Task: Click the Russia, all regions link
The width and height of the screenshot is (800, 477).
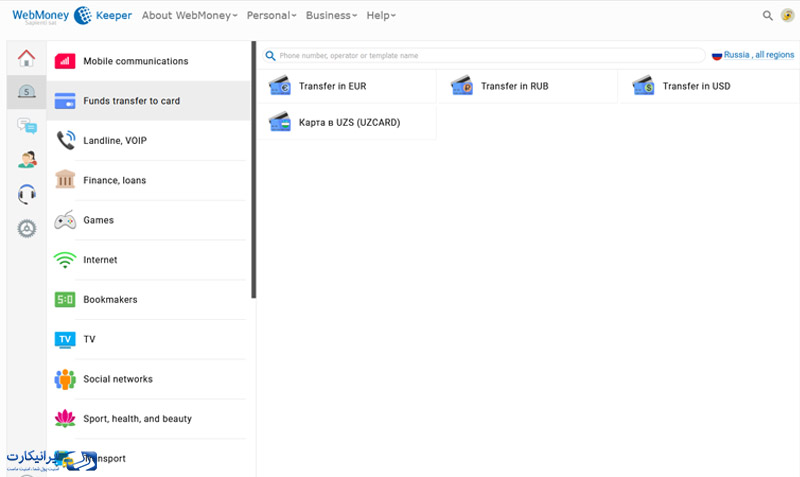Action: point(759,55)
